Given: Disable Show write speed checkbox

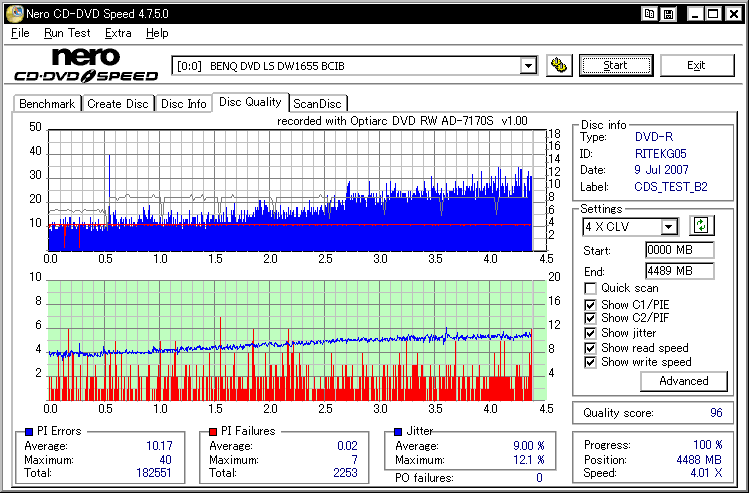Looking at the screenshot, I should pos(590,362).
